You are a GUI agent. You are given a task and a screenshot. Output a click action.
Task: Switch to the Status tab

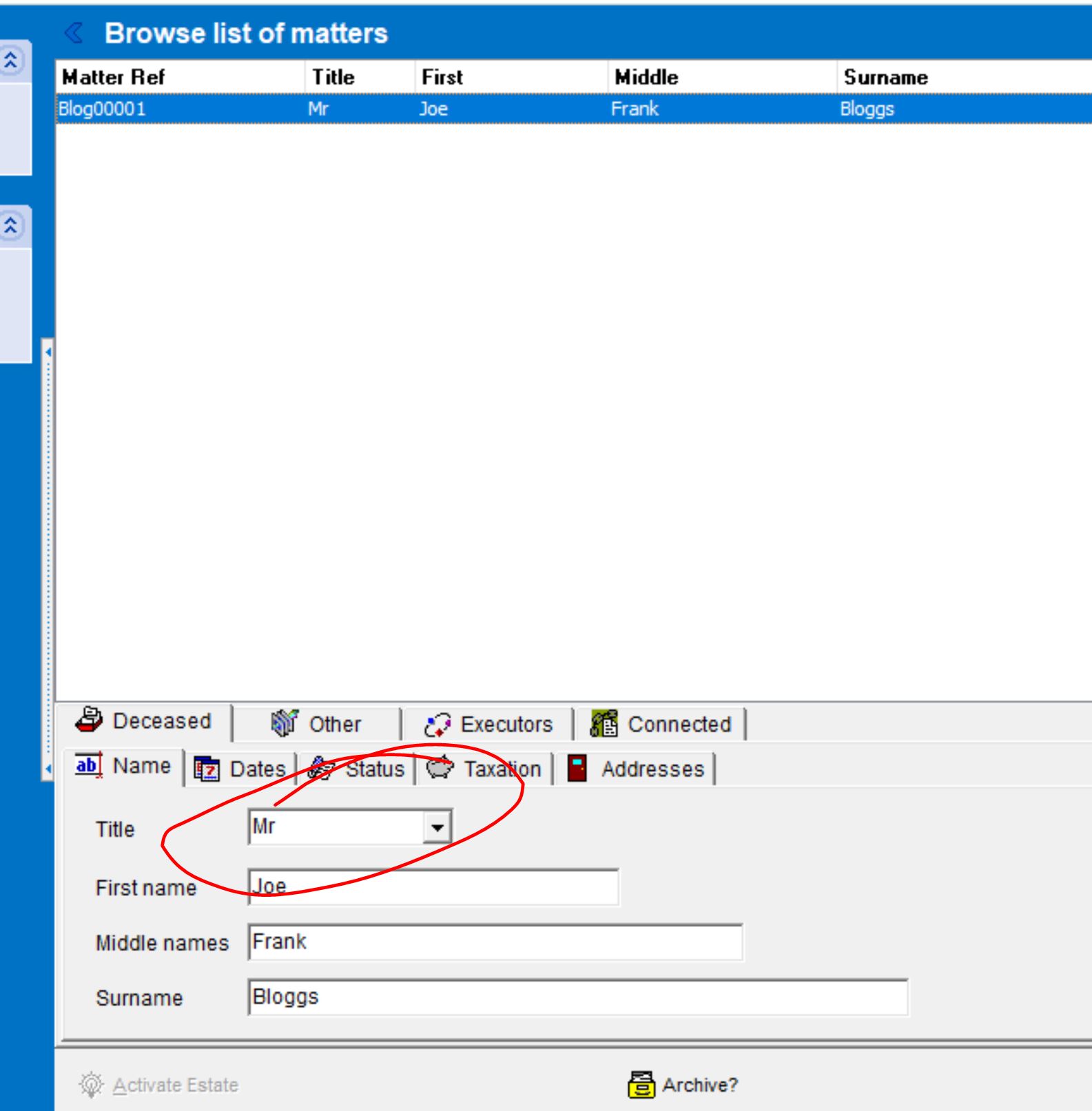[x=374, y=769]
